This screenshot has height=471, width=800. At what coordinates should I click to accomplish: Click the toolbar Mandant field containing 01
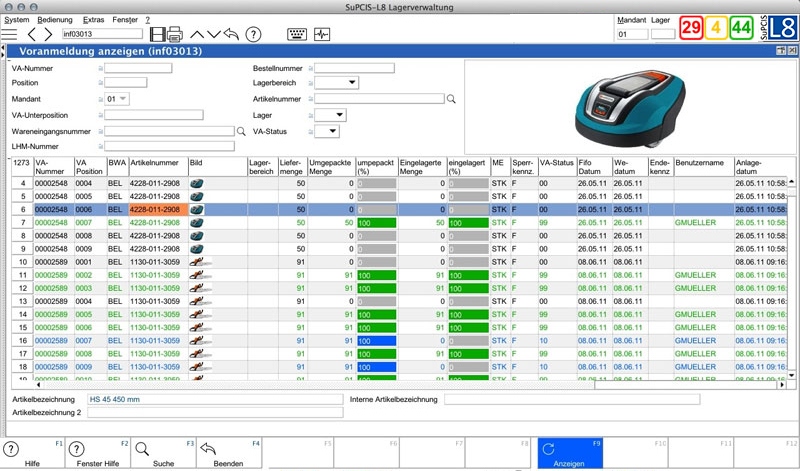pos(633,34)
